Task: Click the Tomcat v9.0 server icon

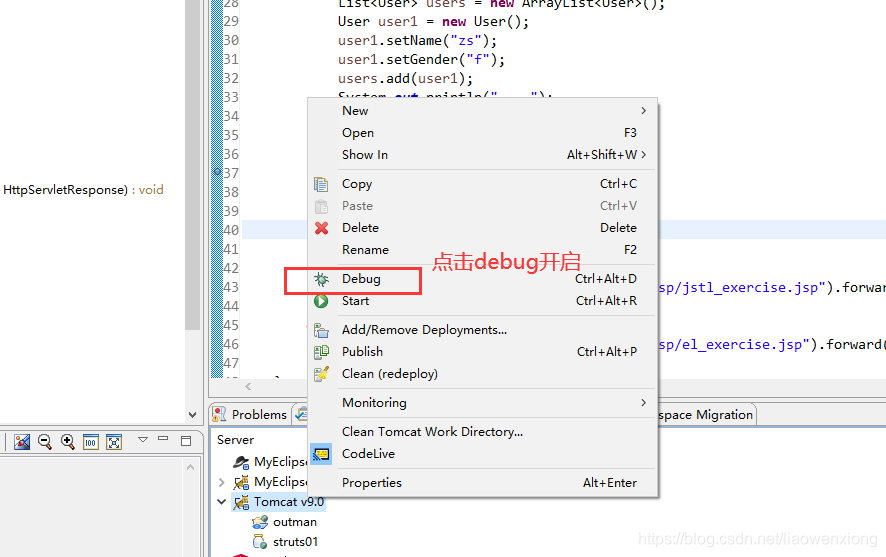Action: [241, 502]
